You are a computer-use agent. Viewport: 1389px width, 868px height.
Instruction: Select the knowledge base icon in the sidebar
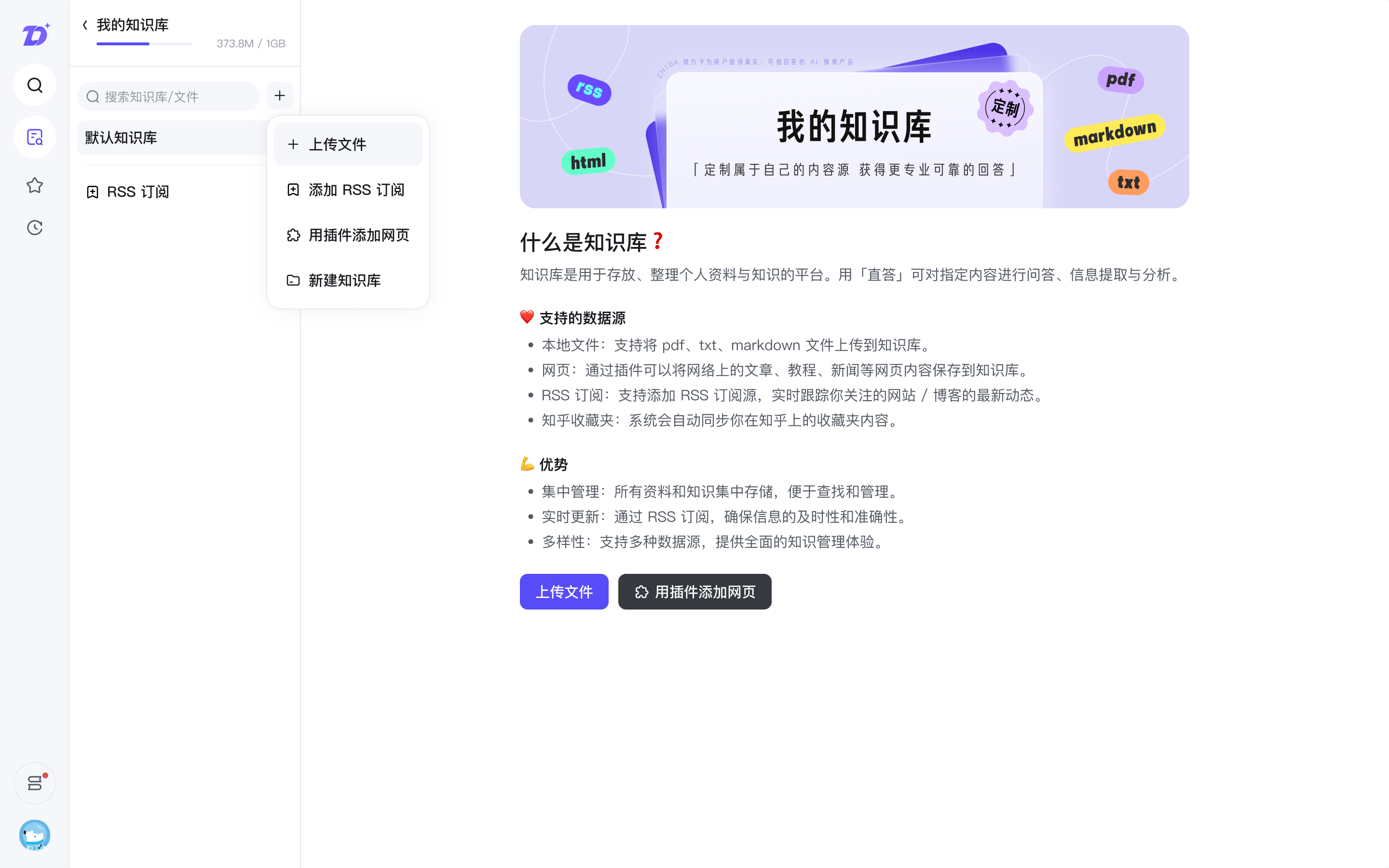(34, 137)
